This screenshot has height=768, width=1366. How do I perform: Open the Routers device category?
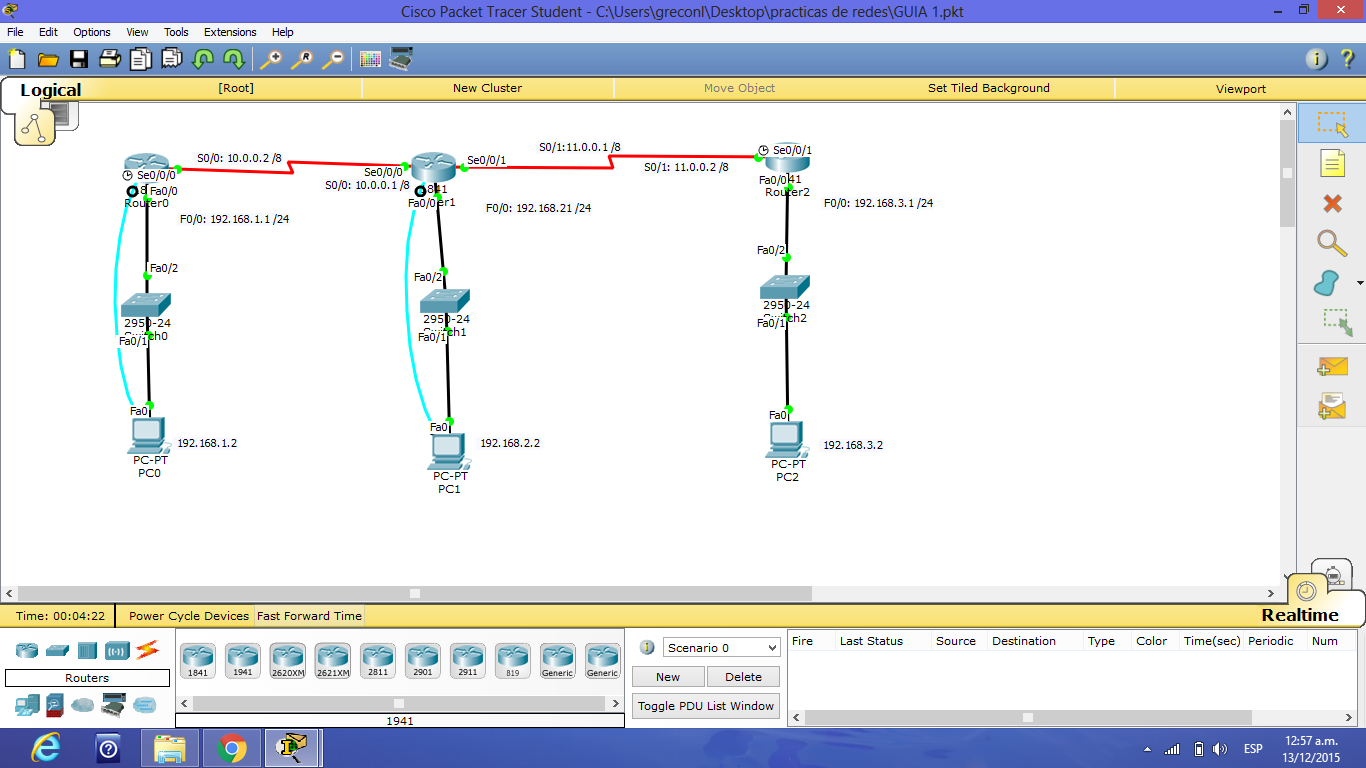[x=27, y=651]
